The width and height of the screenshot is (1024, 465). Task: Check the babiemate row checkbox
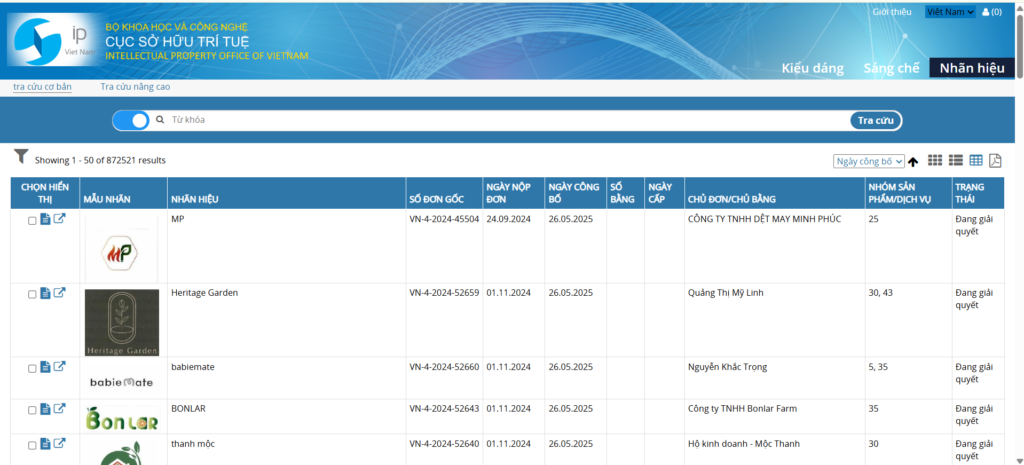click(x=32, y=368)
